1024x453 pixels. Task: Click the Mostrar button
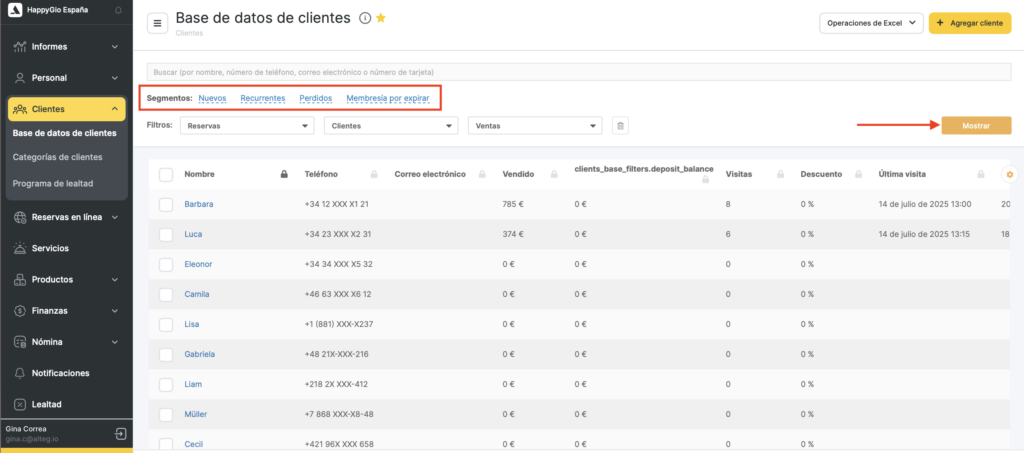pos(975,126)
